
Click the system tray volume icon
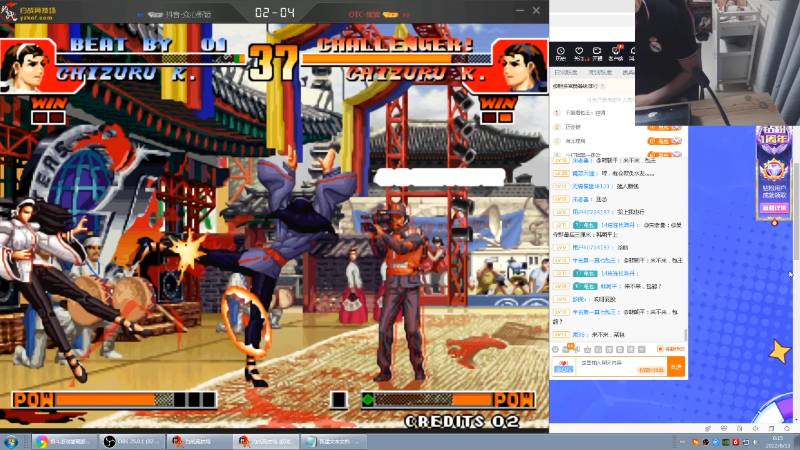coord(756,442)
